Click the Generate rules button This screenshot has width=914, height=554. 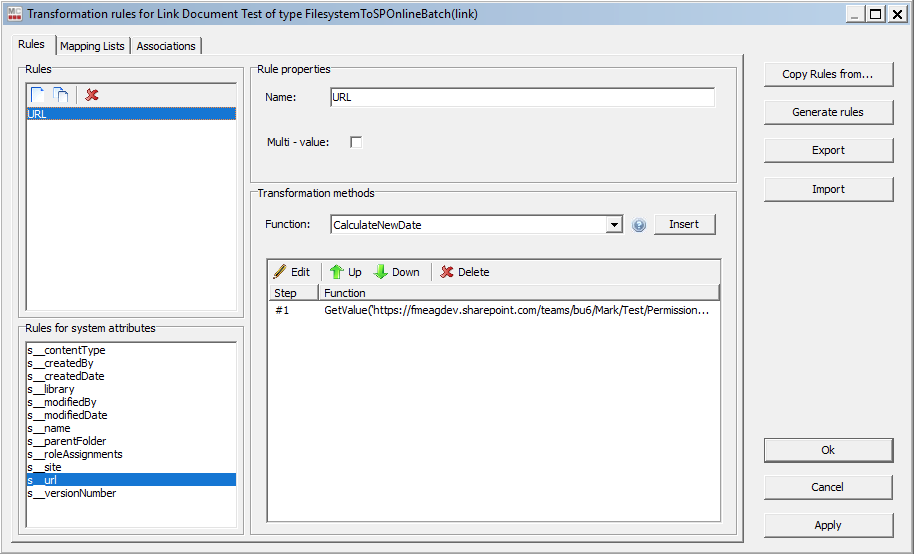click(x=828, y=112)
